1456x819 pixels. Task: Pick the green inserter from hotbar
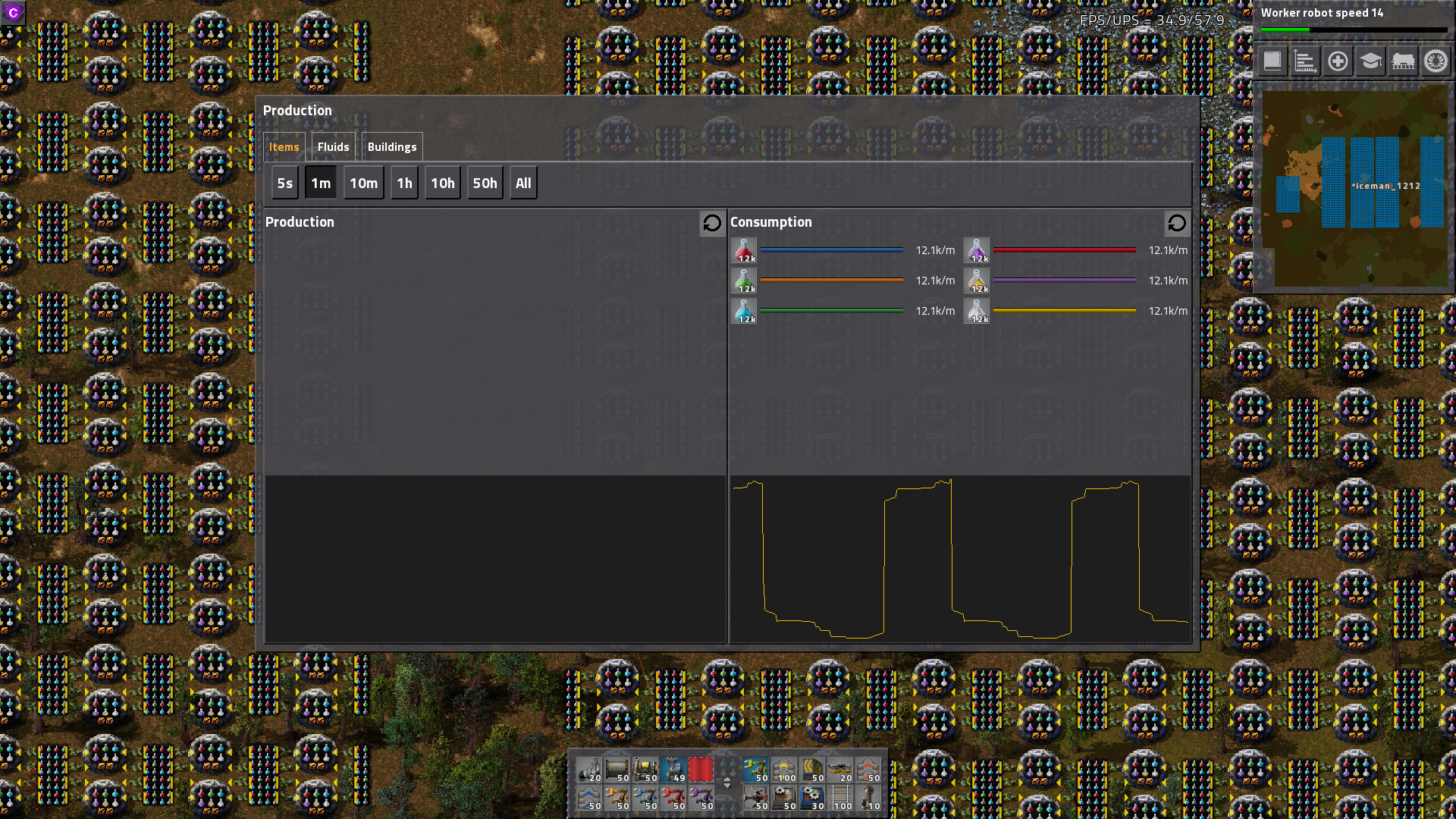pos(756,770)
